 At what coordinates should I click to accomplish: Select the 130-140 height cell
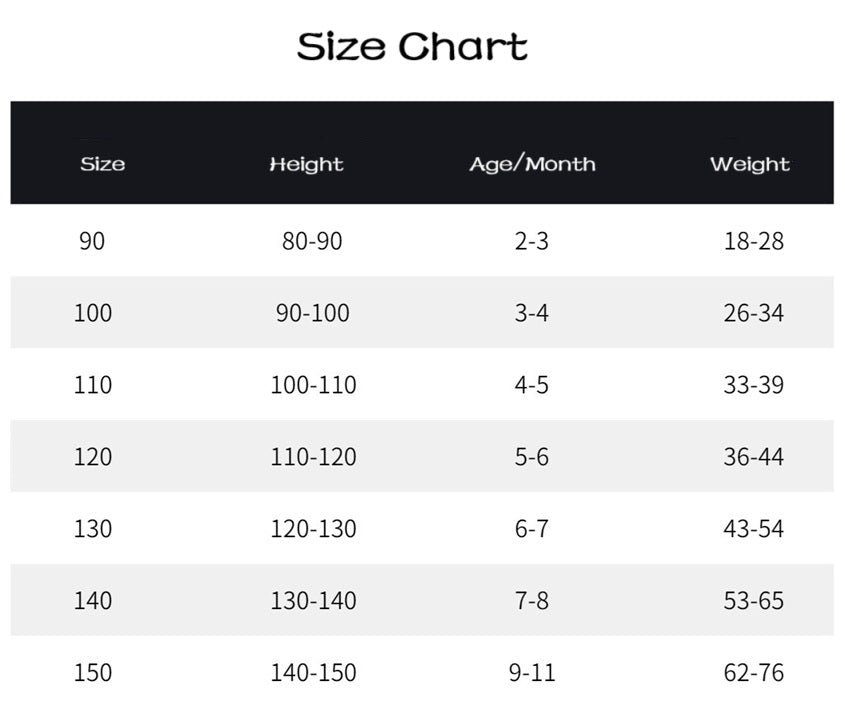click(313, 601)
